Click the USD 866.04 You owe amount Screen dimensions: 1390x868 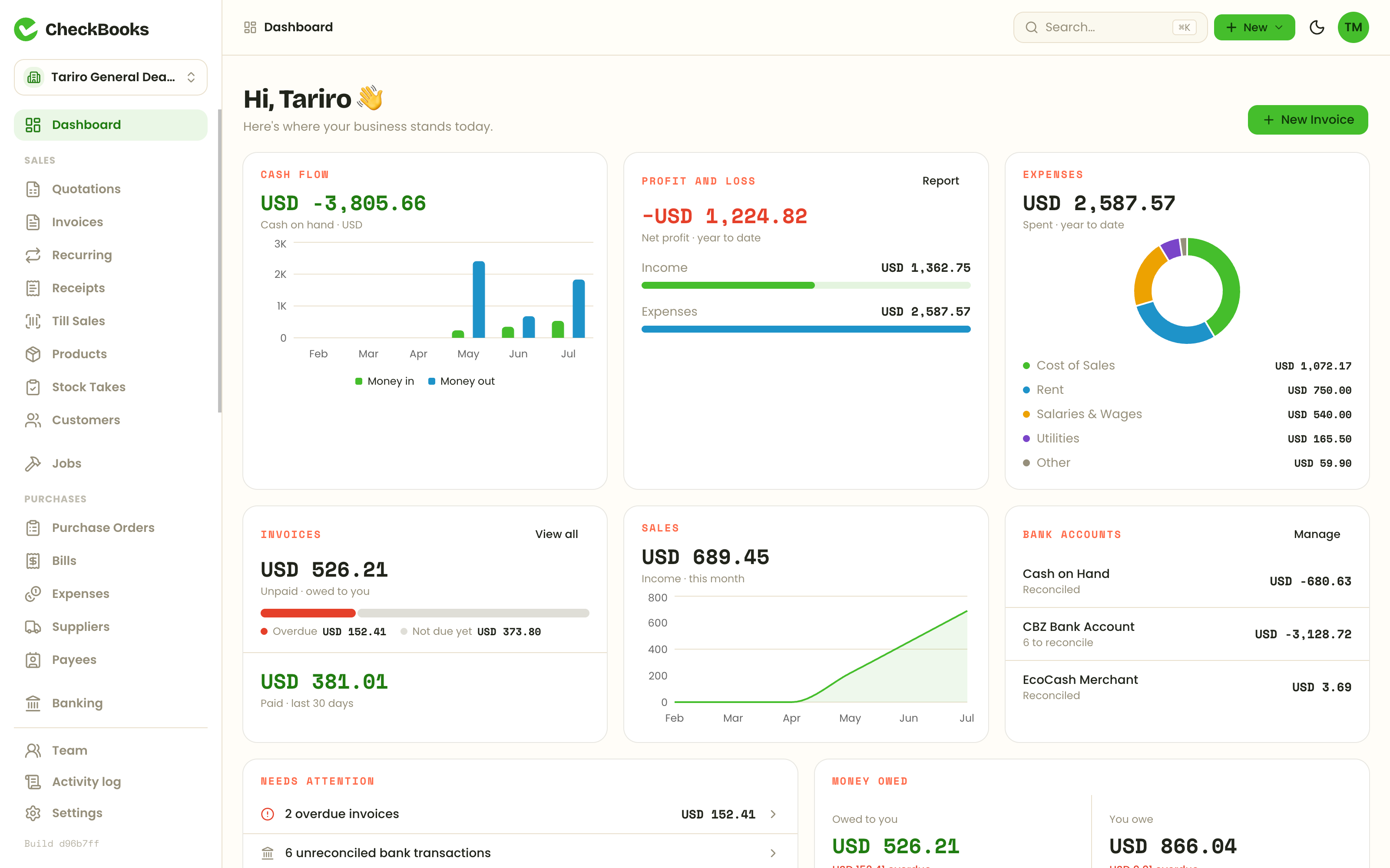point(1172,846)
